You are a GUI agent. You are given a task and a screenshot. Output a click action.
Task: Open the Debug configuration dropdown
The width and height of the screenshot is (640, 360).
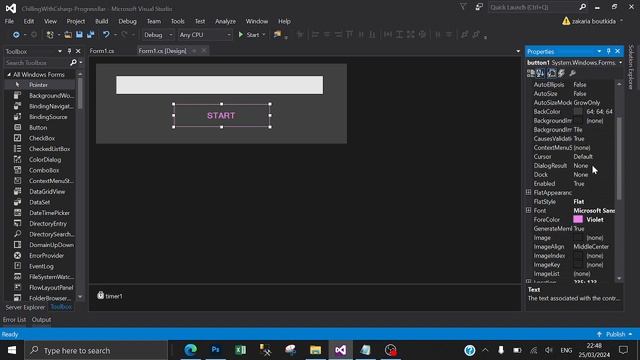tap(158, 35)
